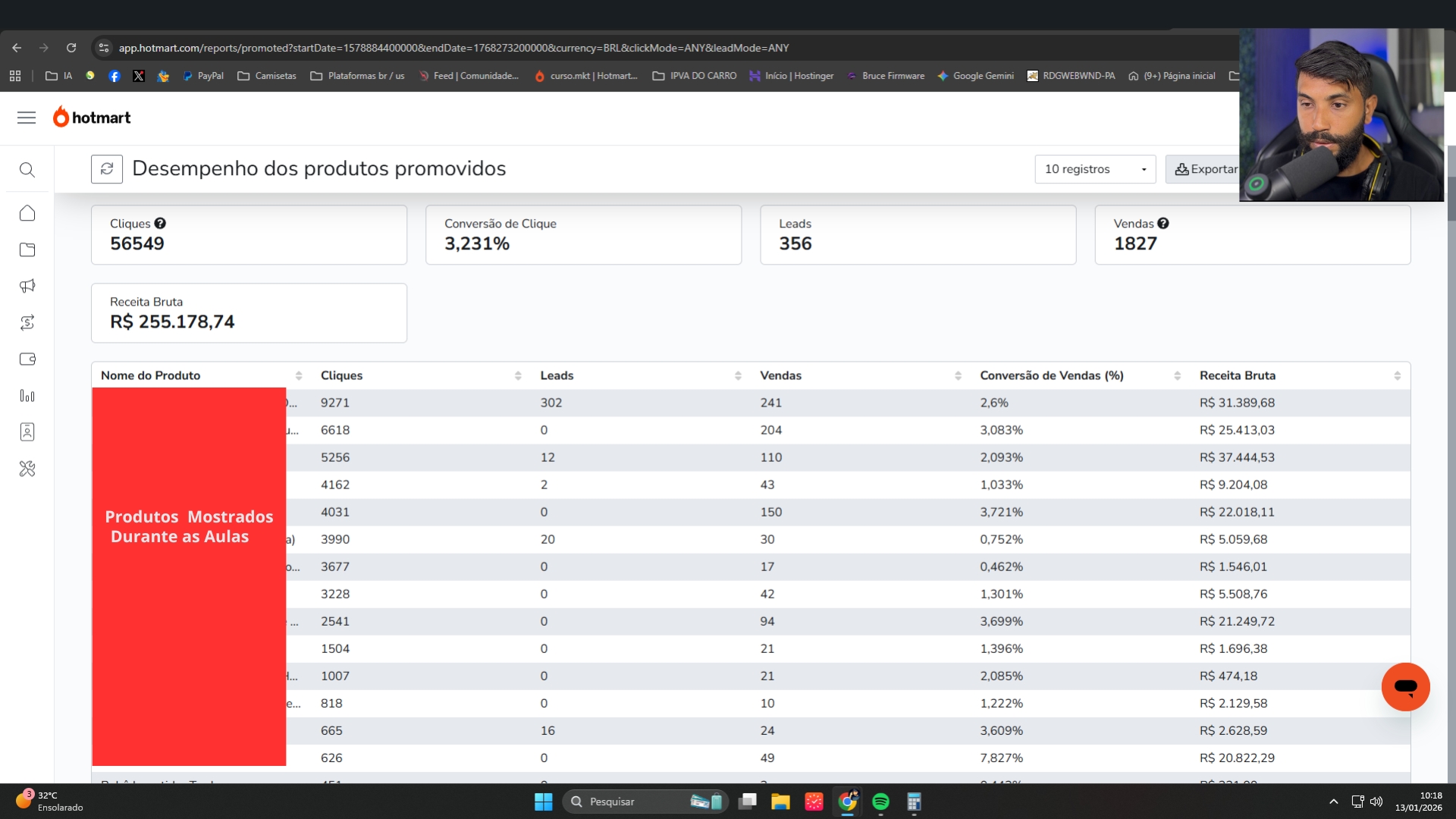The image size is (1456, 819).
Task: Open the tools icon in left sidebar
Action: coord(27,469)
